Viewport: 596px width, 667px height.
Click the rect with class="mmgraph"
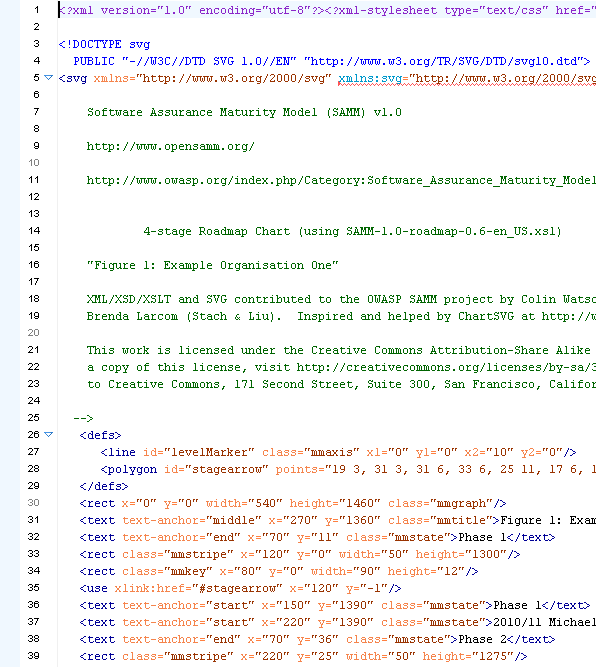coord(293,504)
